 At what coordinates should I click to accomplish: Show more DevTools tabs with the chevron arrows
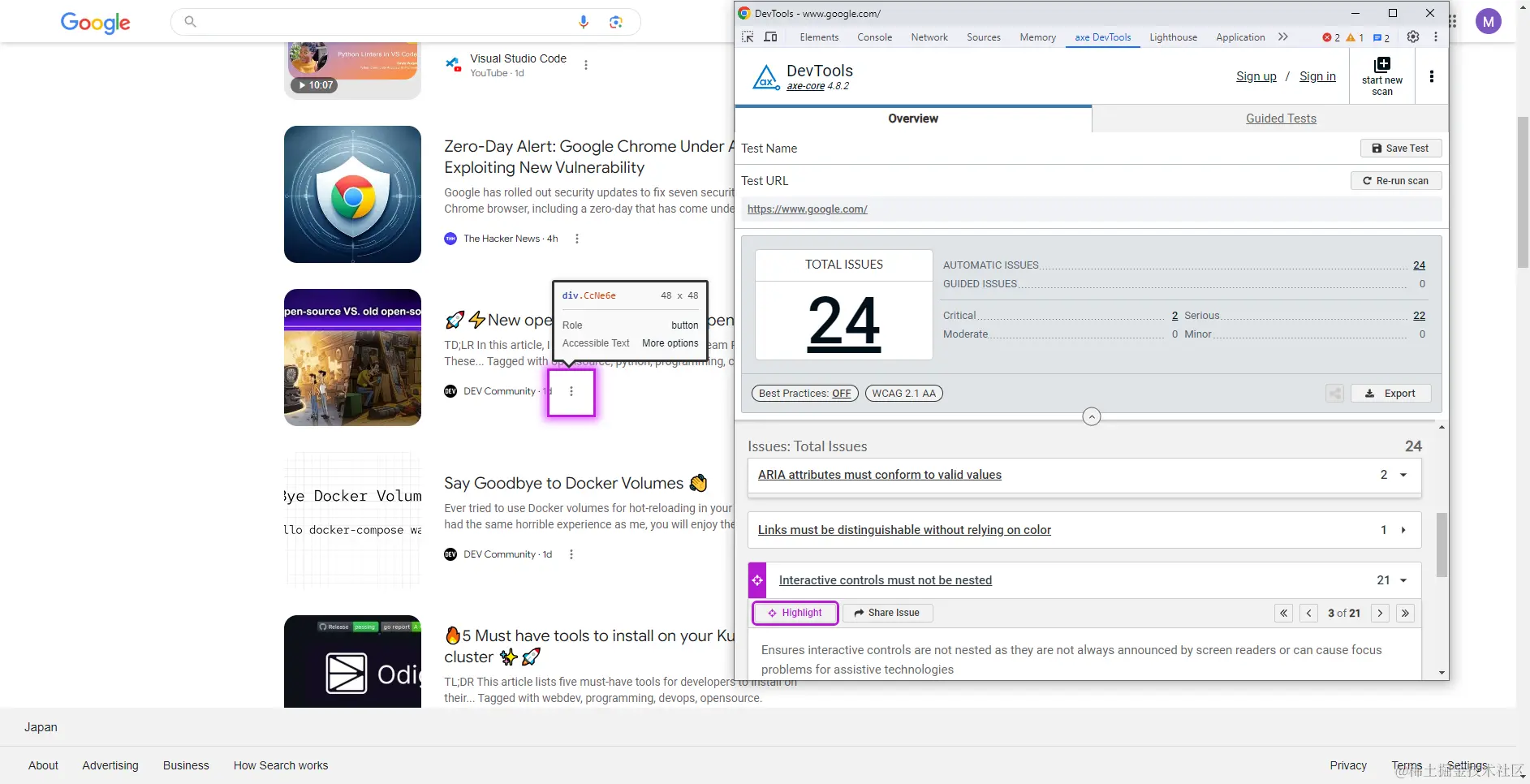pyautogui.click(x=1282, y=37)
